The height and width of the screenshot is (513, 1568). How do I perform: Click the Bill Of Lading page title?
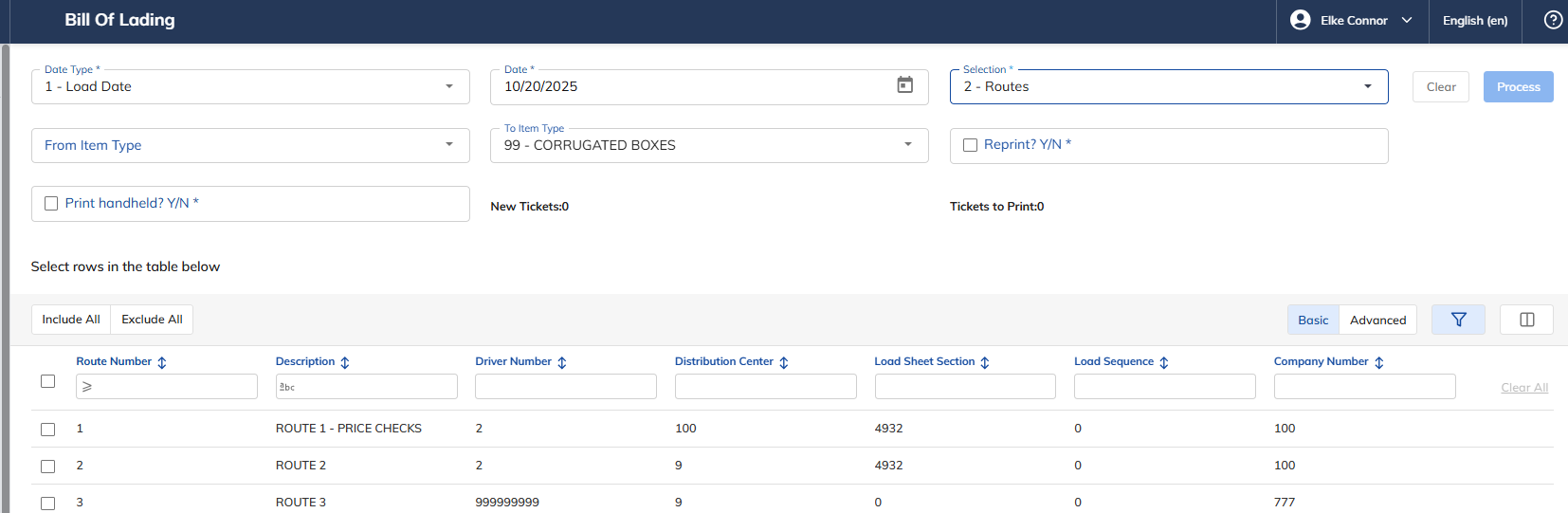click(119, 20)
